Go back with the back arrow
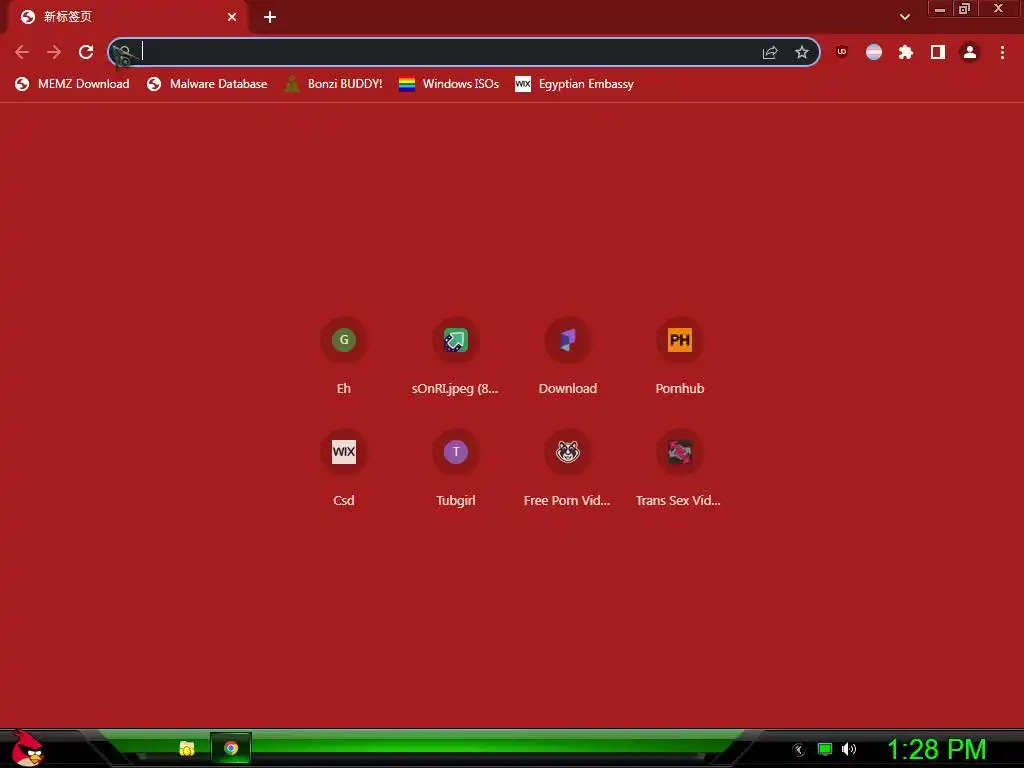Image resolution: width=1024 pixels, height=768 pixels. click(x=22, y=52)
